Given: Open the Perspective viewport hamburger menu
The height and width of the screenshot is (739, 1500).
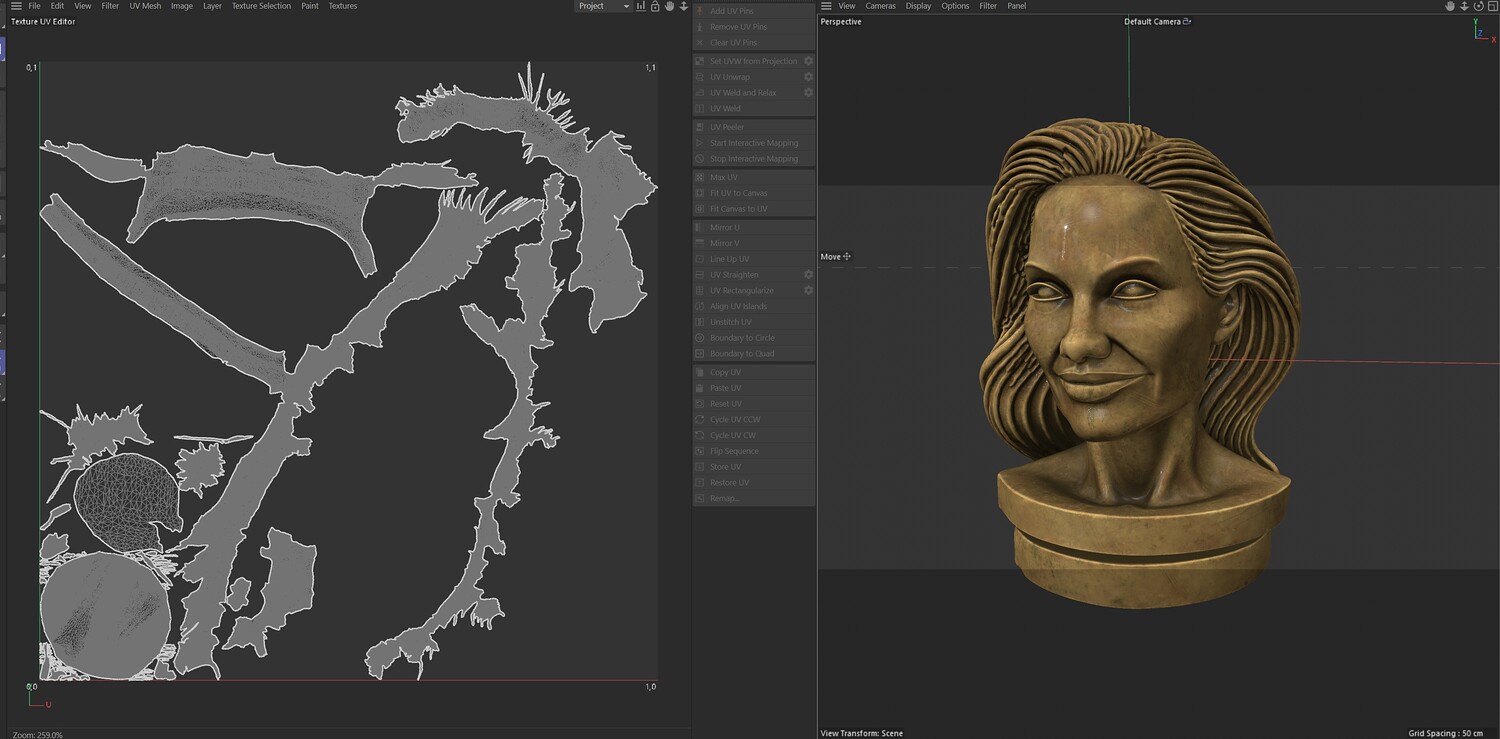Looking at the screenshot, I should 826,6.
